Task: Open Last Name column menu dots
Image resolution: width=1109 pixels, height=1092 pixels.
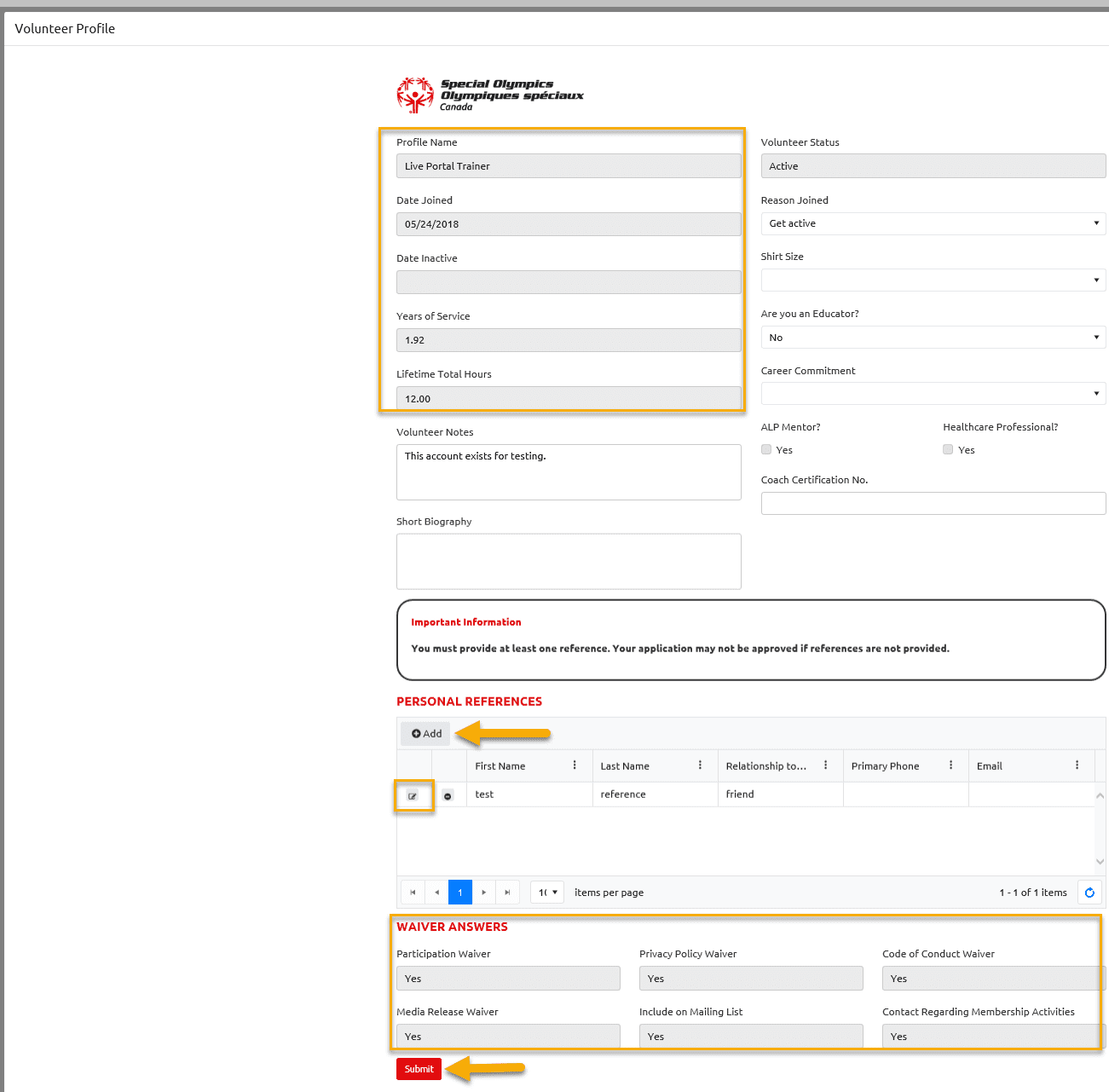Action: click(700, 766)
